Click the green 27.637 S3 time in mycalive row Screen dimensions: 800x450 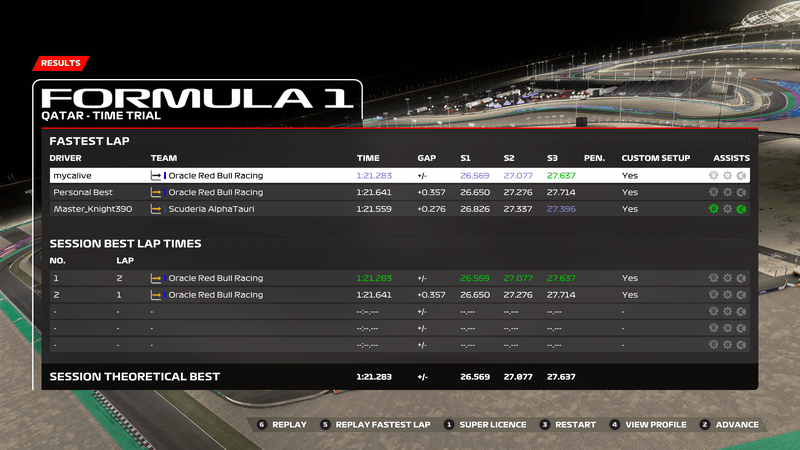561,176
